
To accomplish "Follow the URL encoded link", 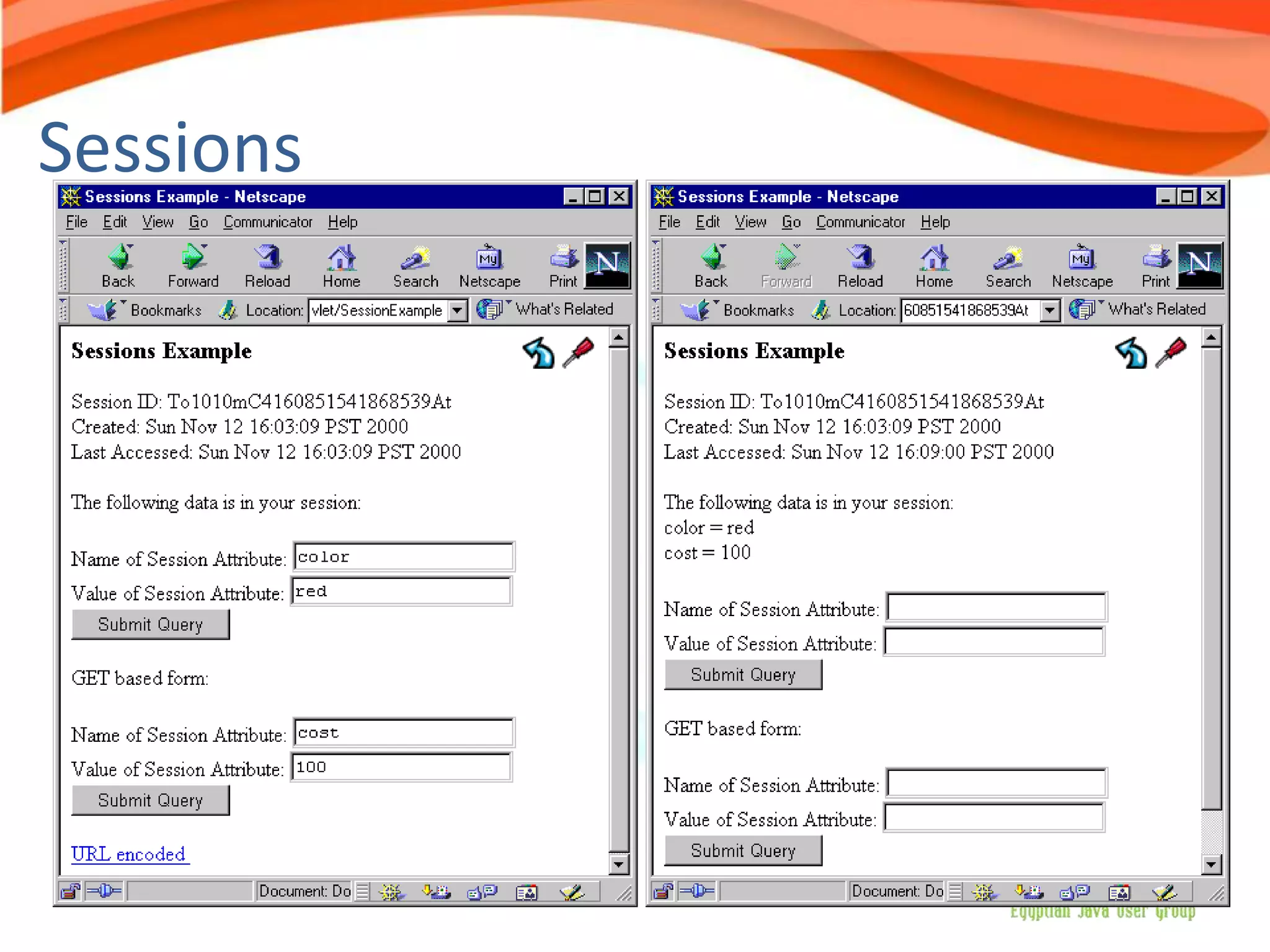I will coord(128,854).
